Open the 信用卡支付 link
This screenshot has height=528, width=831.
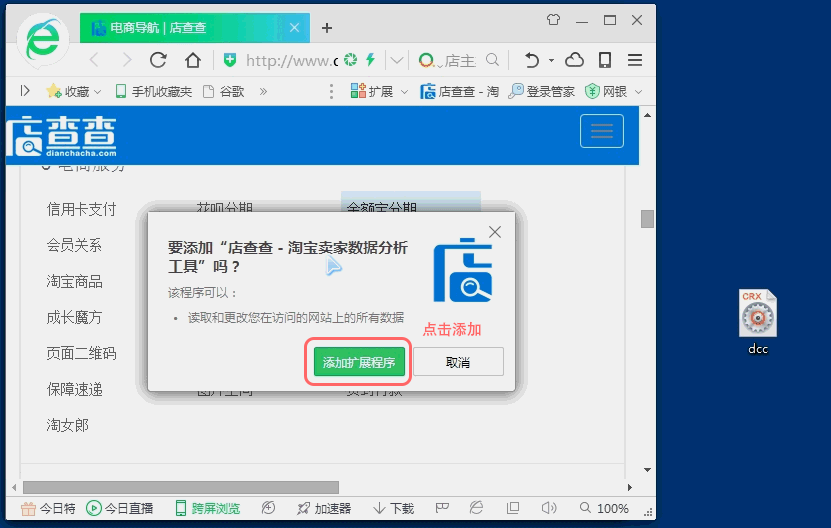click(x=81, y=209)
